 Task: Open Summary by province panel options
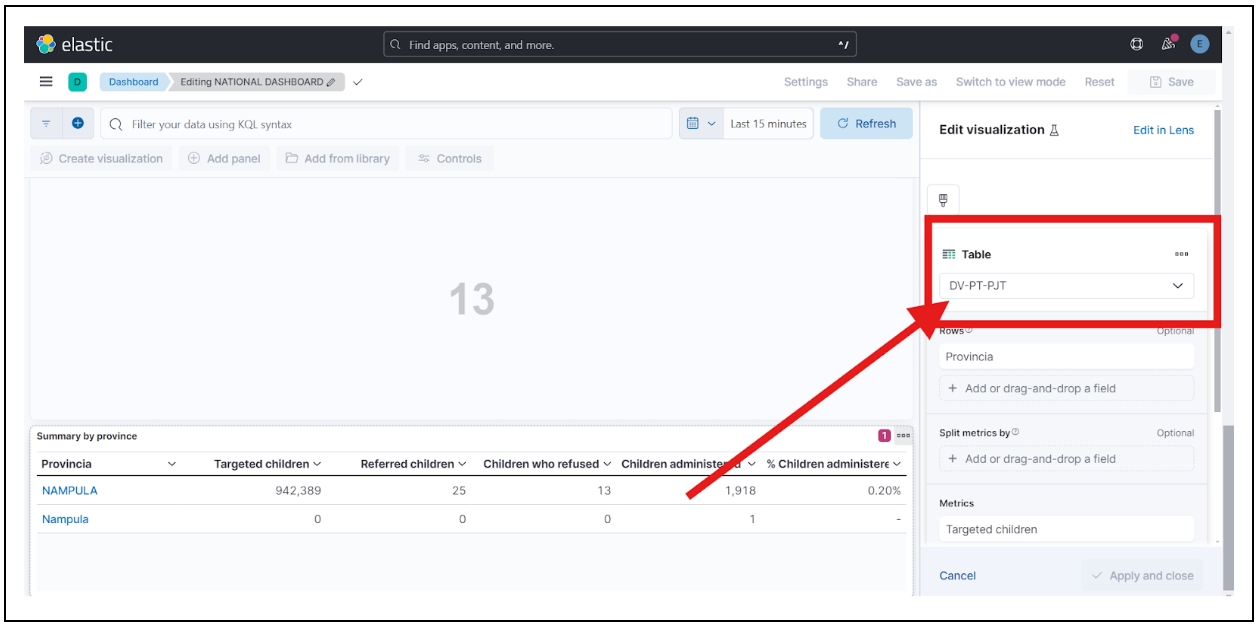tap(904, 436)
